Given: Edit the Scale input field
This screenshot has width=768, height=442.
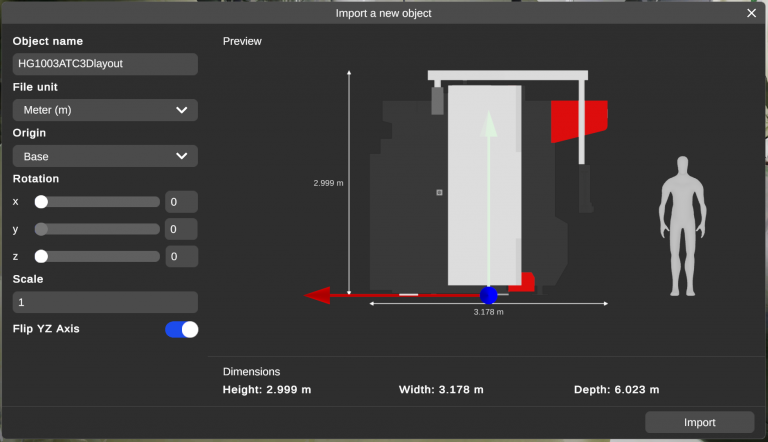Looking at the screenshot, I should click(105, 302).
